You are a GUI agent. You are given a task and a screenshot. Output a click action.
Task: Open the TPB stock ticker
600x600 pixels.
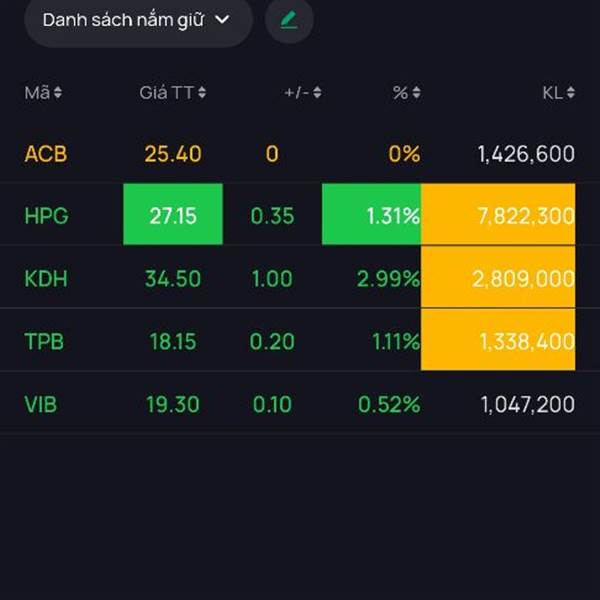44,341
